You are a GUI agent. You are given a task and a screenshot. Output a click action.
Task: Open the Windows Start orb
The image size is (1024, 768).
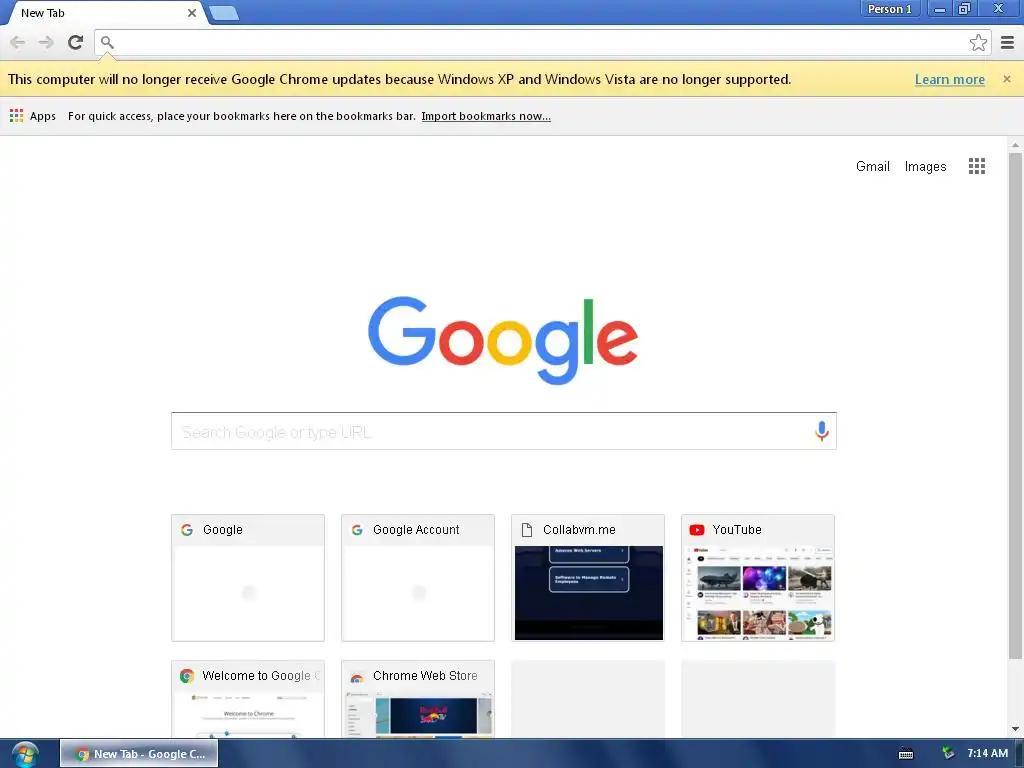(25, 754)
